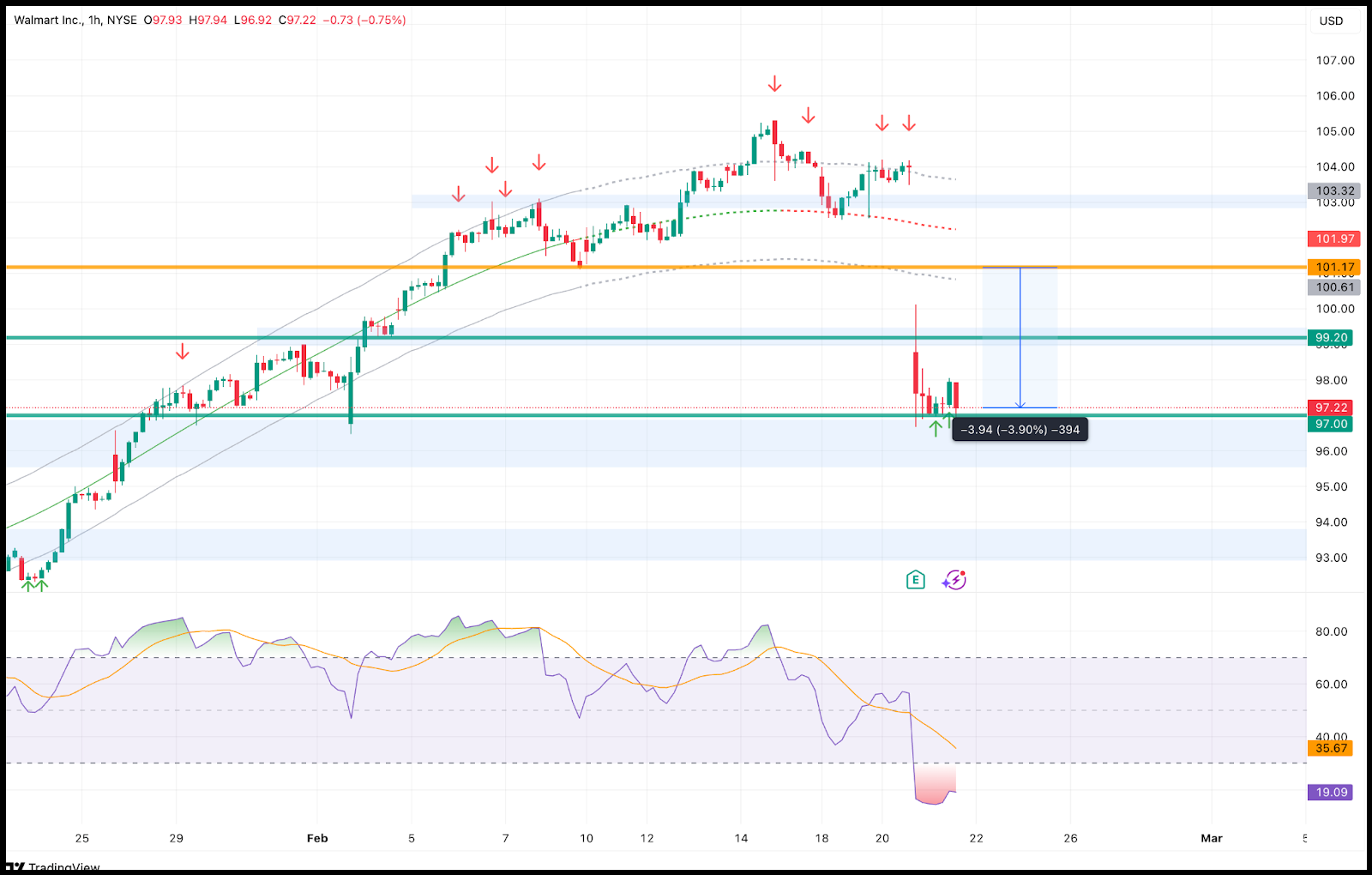The image size is (1372, 875).
Task: Click the "Mar" label on time axis
Action: click(x=1212, y=838)
